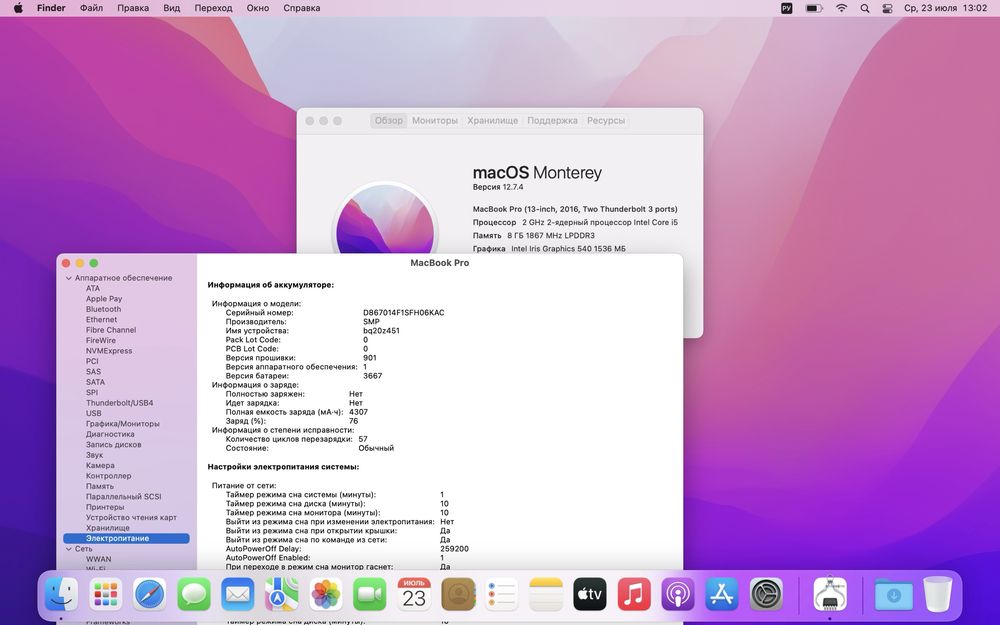The height and width of the screenshot is (625, 1000).
Task: Collapse the Аппаратное обеспечение section
Action: pyautogui.click(x=69, y=278)
